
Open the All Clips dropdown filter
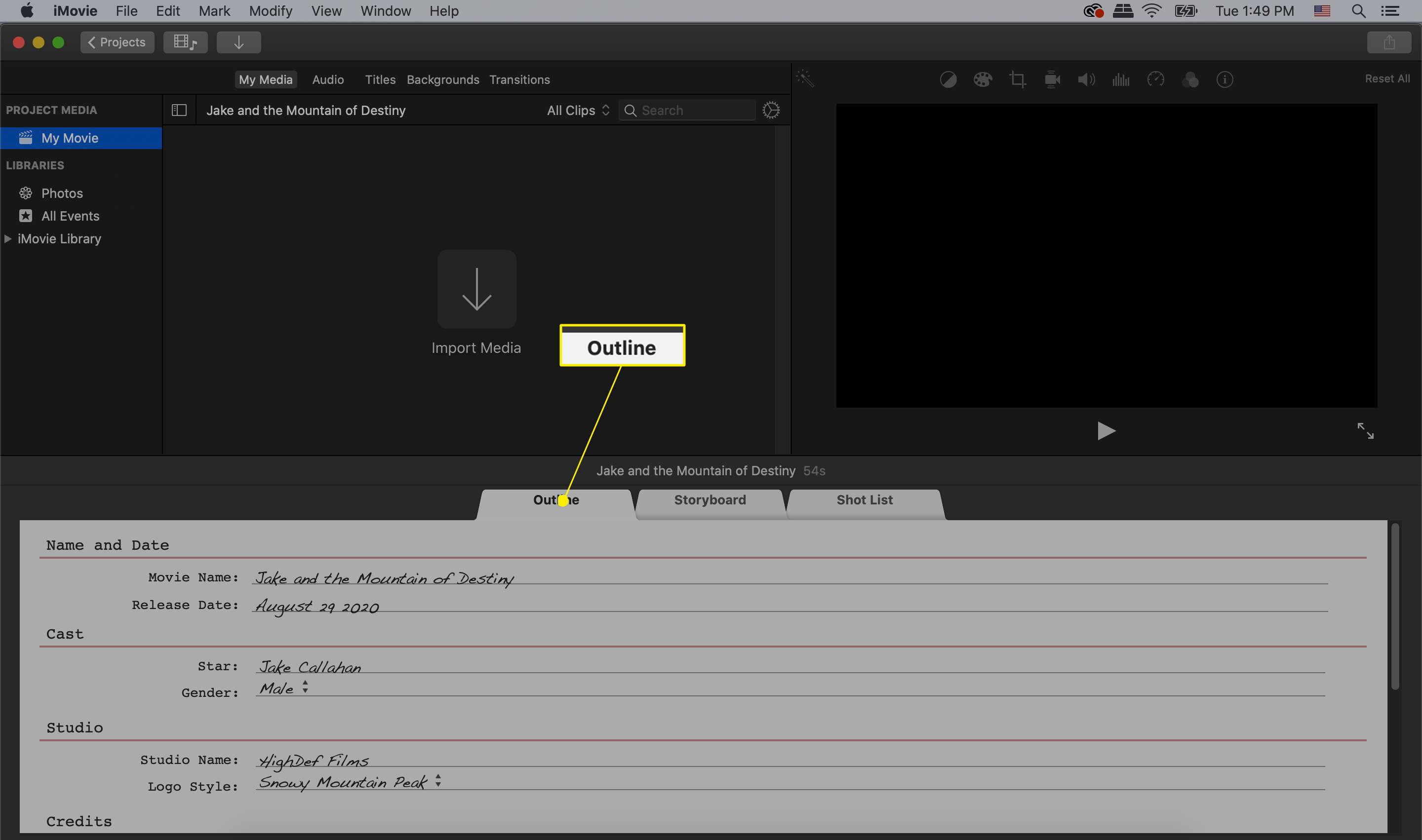pyautogui.click(x=578, y=110)
